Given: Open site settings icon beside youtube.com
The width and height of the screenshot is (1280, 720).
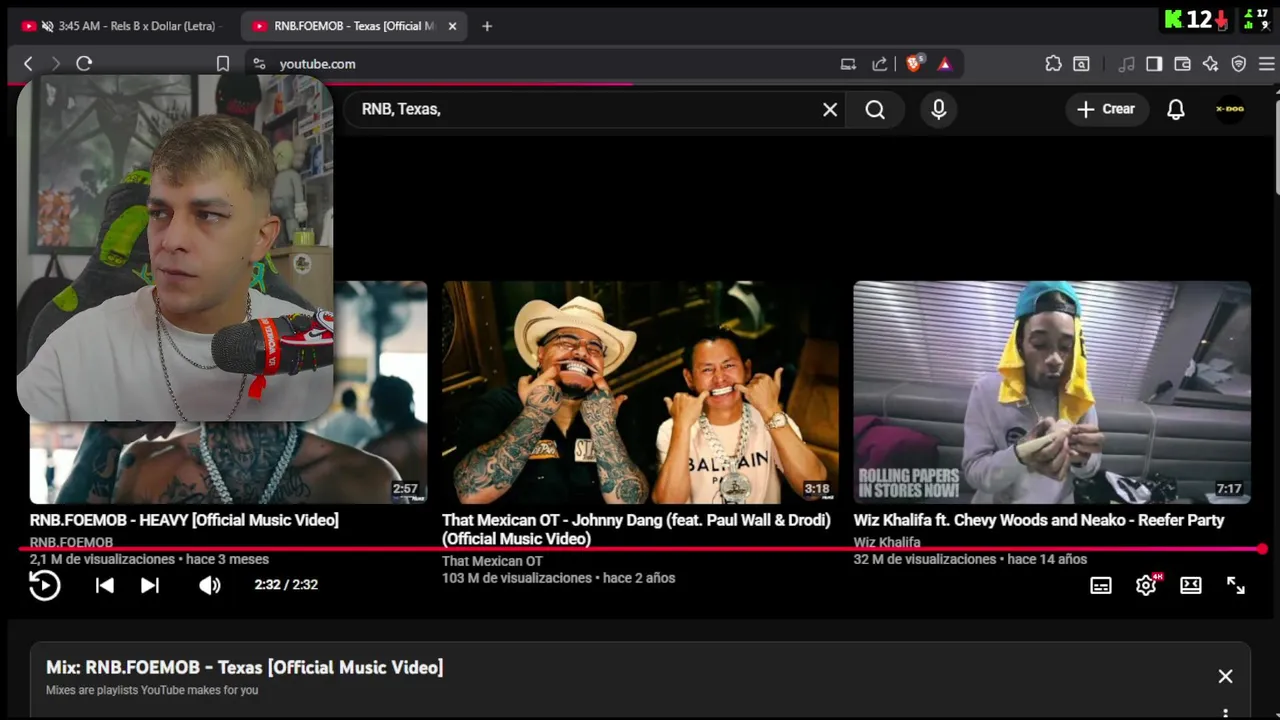Looking at the screenshot, I should point(259,64).
